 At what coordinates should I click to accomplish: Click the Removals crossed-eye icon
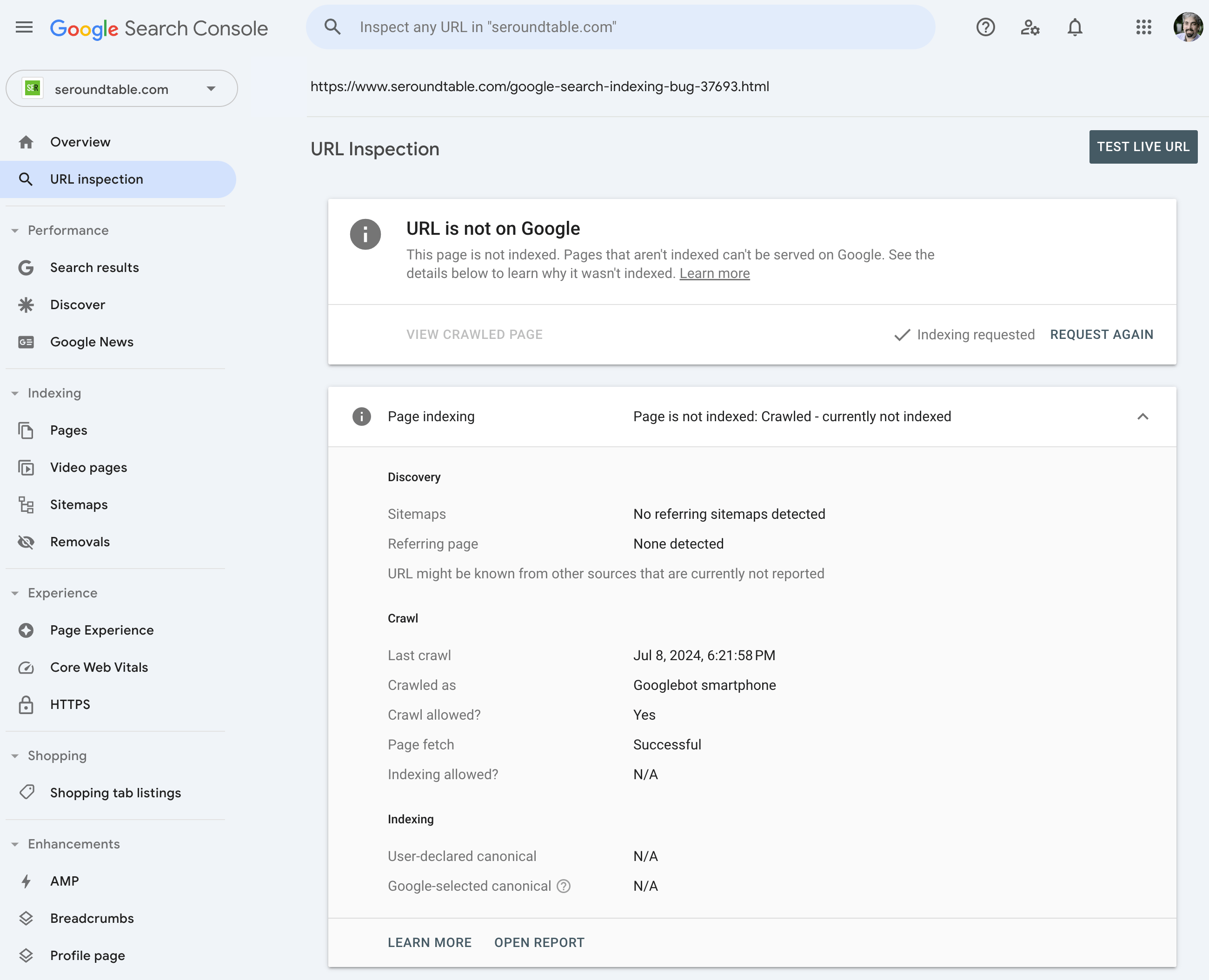tap(26, 542)
